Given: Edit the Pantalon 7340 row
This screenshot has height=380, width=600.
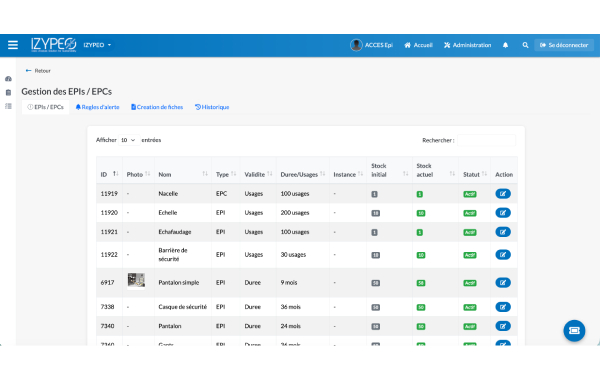Looking at the screenshot, I should tap(503, 326).
